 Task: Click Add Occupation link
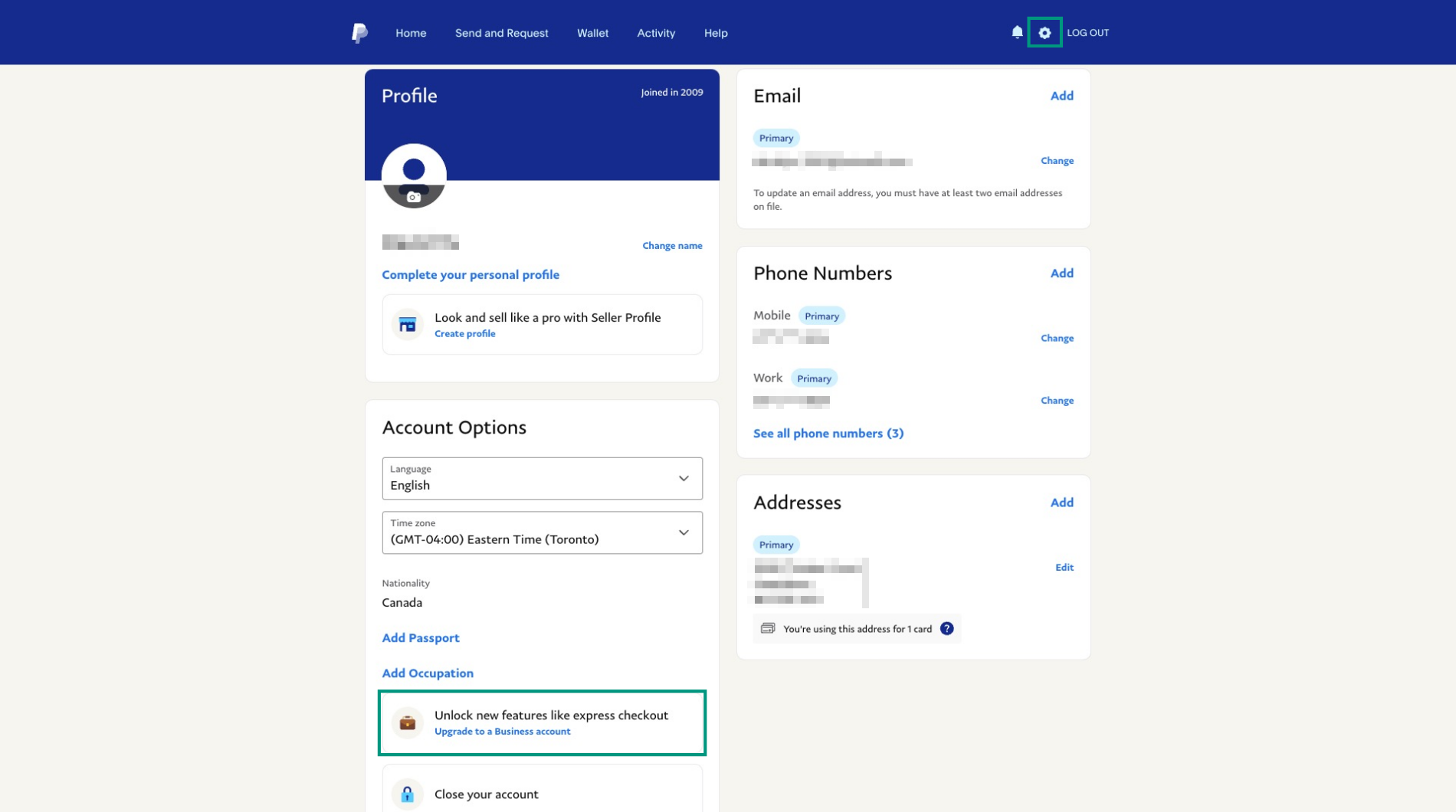point(428,673)
